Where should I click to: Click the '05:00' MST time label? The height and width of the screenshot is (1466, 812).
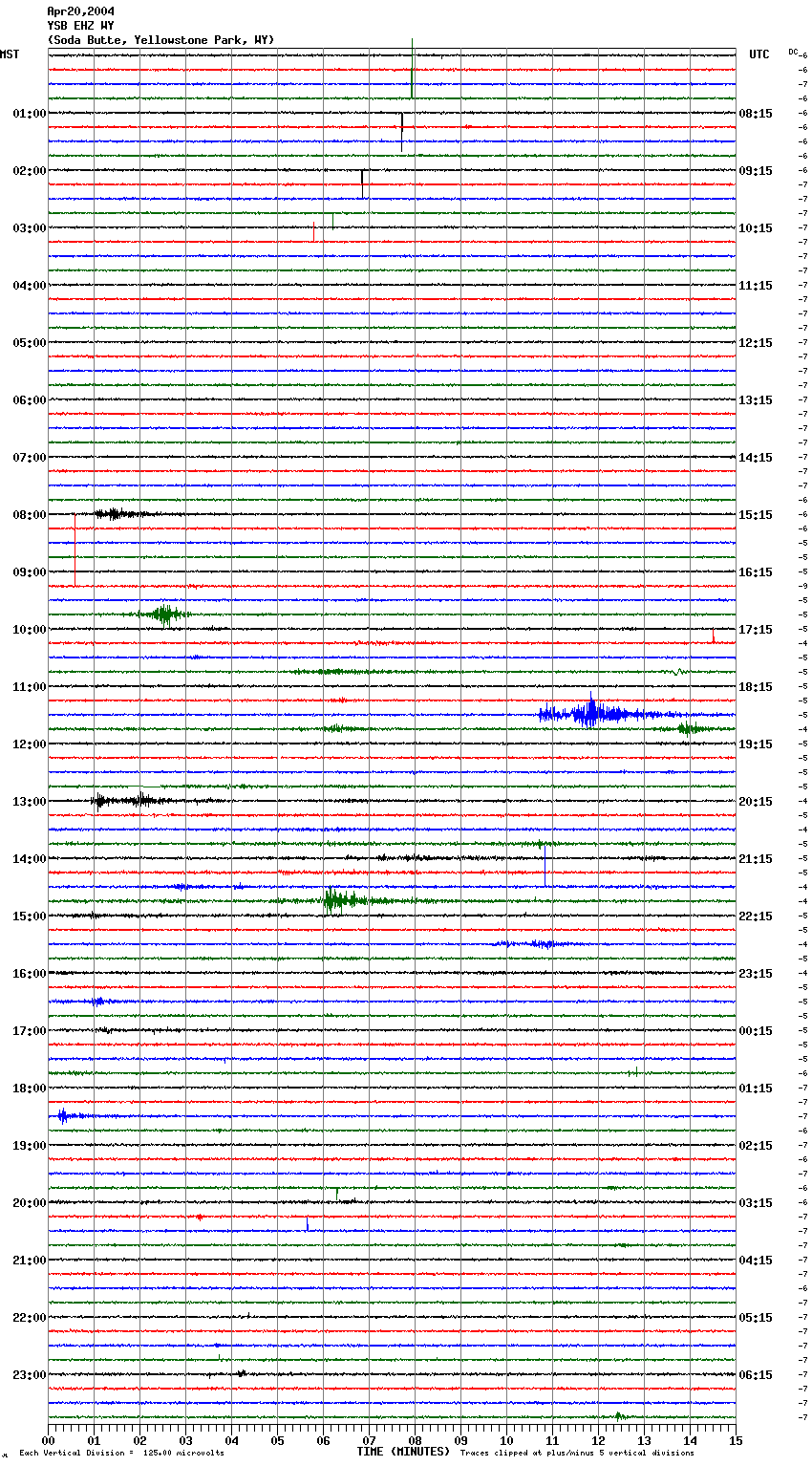pos(30,343)
